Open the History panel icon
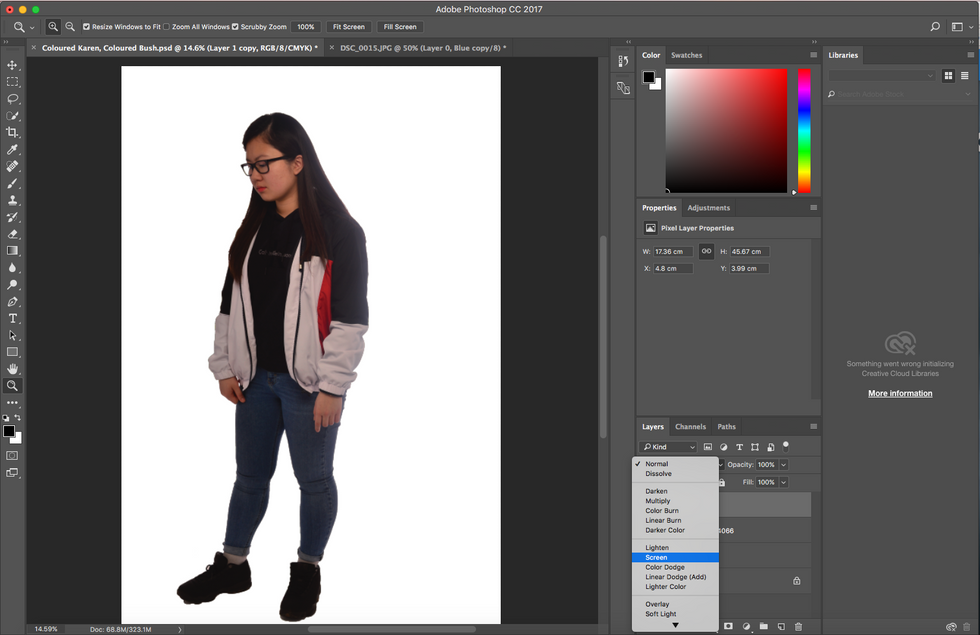Screen dimensions: 980x635 (623, 61)
